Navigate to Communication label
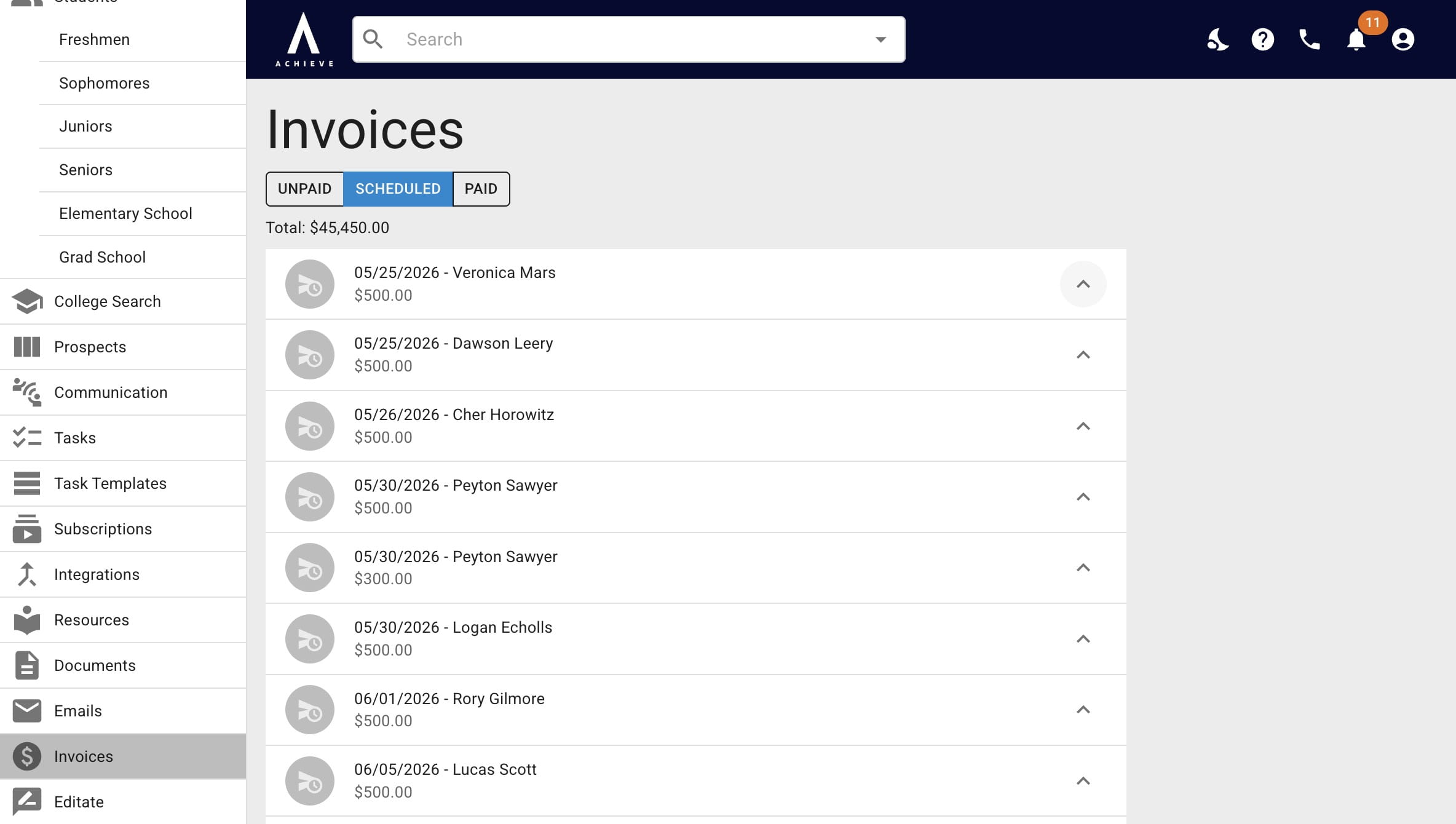 111,392
